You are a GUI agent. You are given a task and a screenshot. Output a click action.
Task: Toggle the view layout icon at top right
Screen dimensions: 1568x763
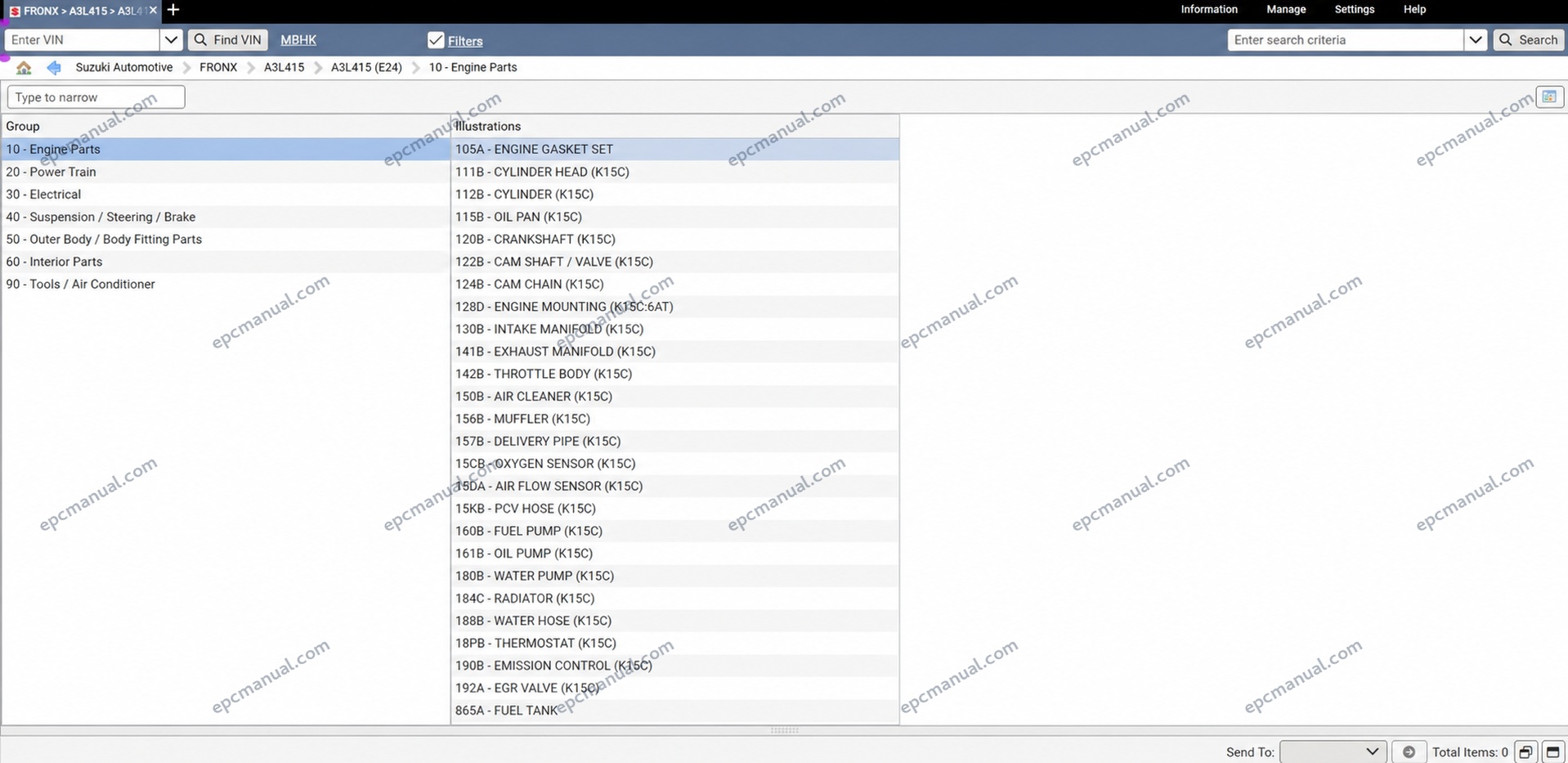coord(1549,96)
